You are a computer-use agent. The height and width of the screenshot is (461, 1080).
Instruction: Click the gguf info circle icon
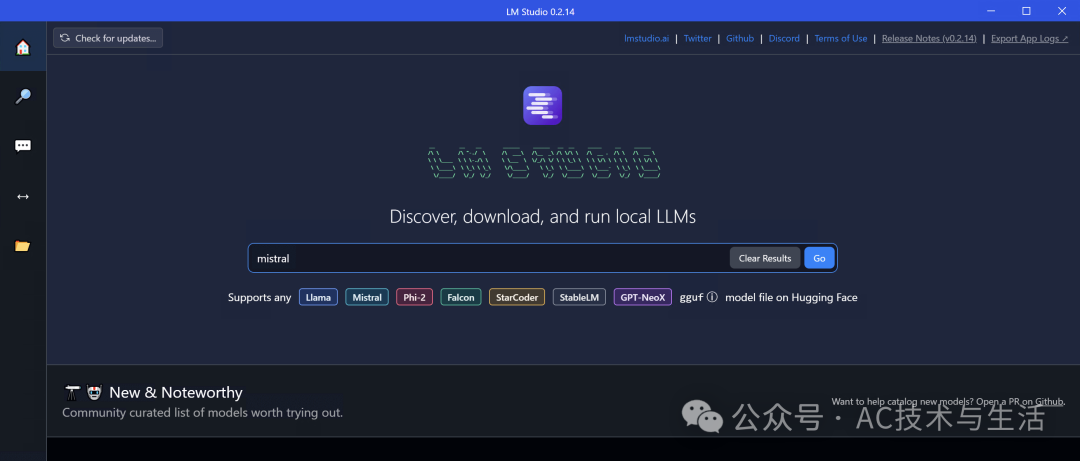tap(712, 297)
